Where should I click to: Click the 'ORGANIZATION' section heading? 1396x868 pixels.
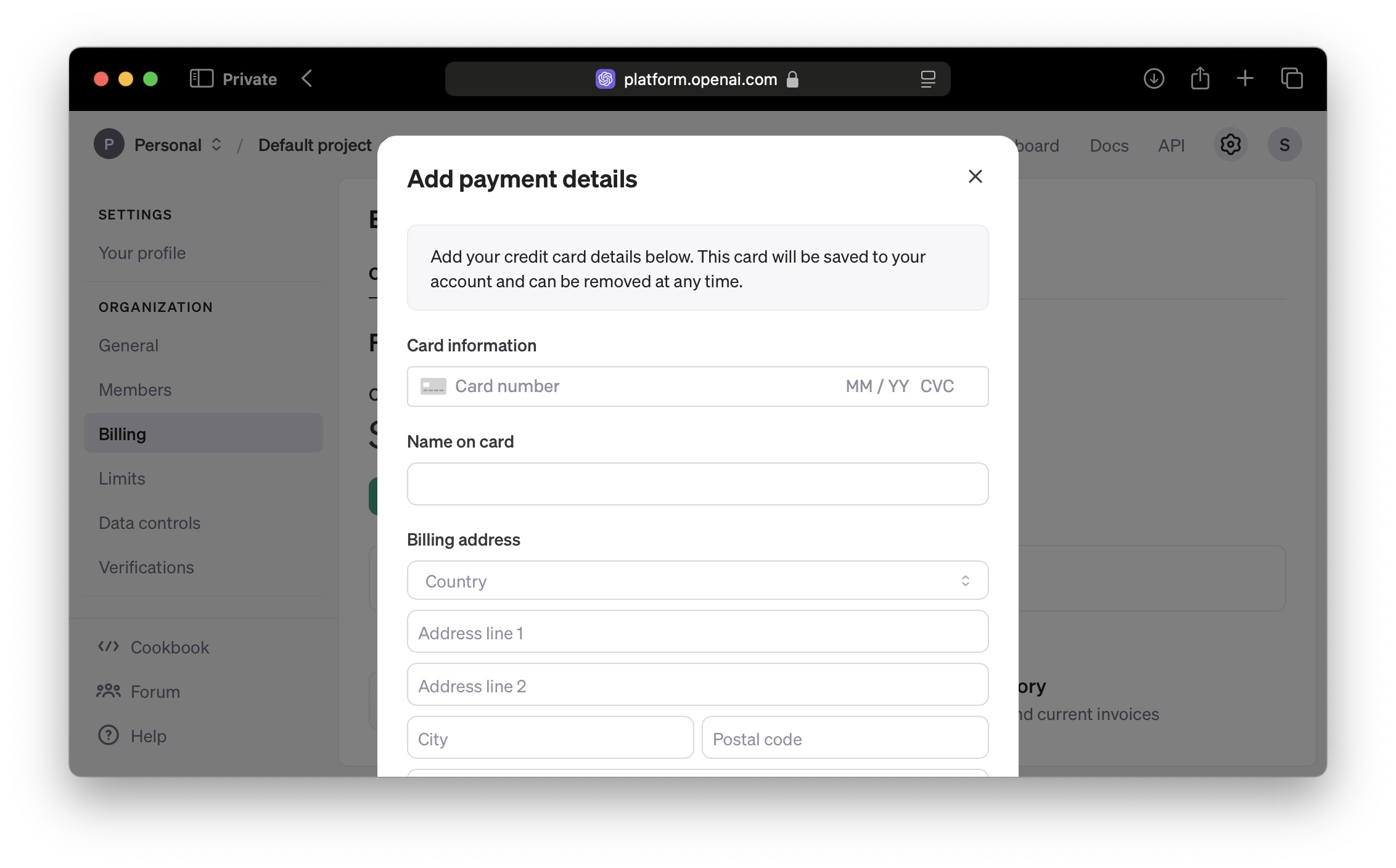[155, 307]
